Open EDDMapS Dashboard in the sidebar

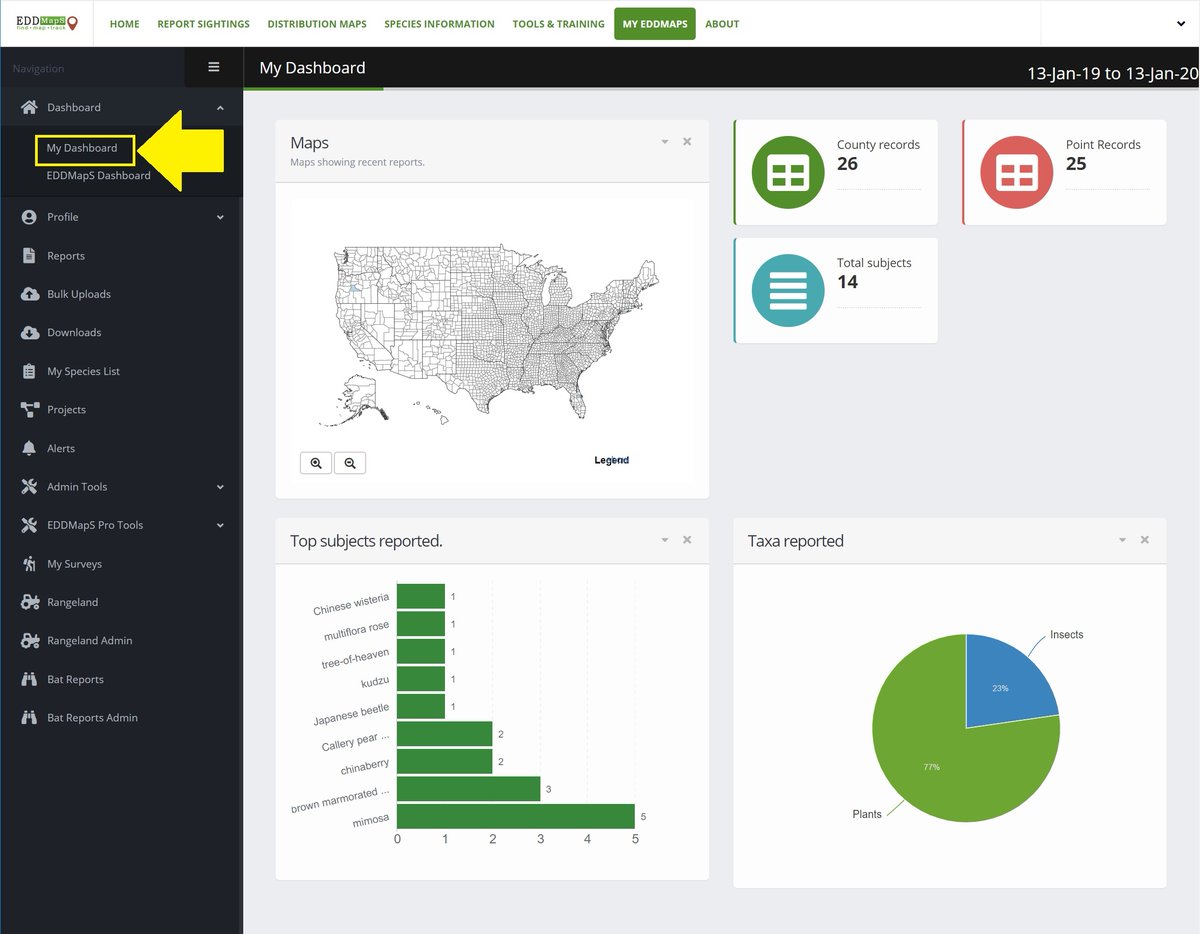[98, 176]
